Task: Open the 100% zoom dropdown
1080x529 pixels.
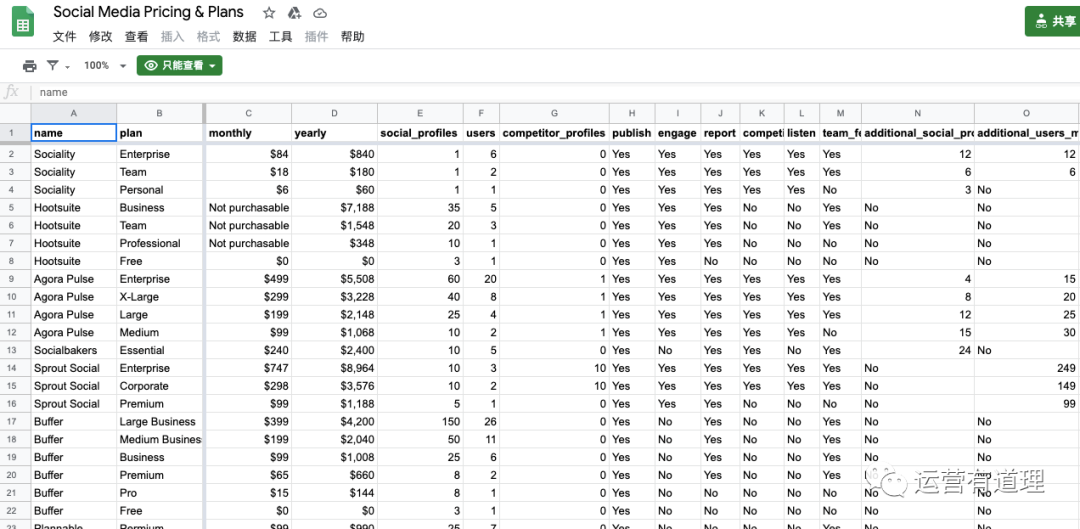Action: [x=105, y=65]
